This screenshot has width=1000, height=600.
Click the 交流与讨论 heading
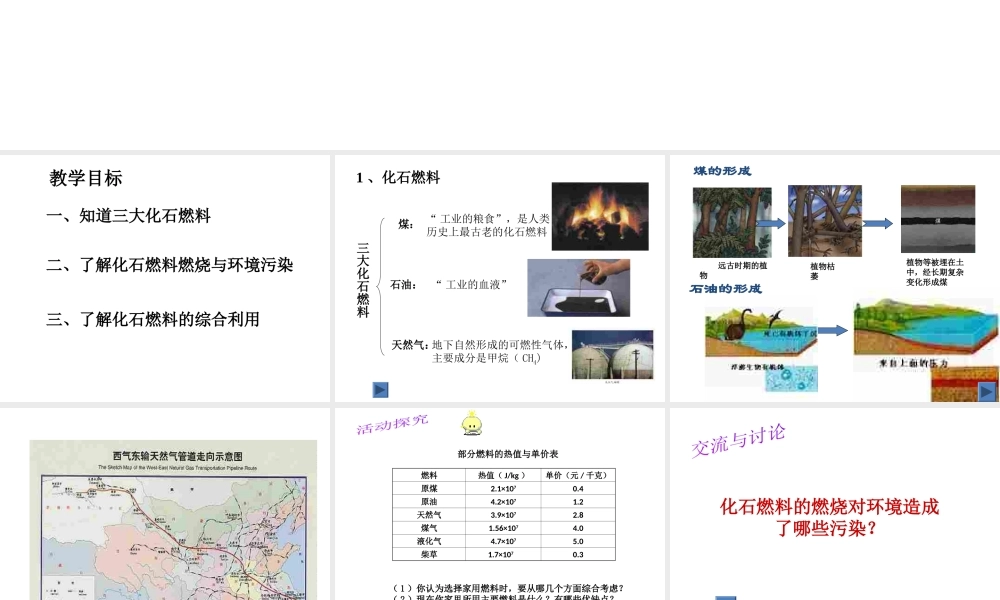click(738, 441)
